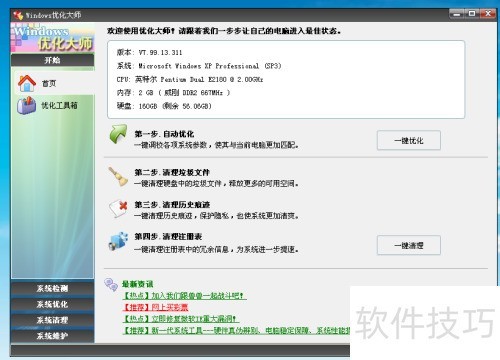Click the 一键清理 button
Image resolution: width=500 pixels, height=360 pixels.
tap(409, 245)
